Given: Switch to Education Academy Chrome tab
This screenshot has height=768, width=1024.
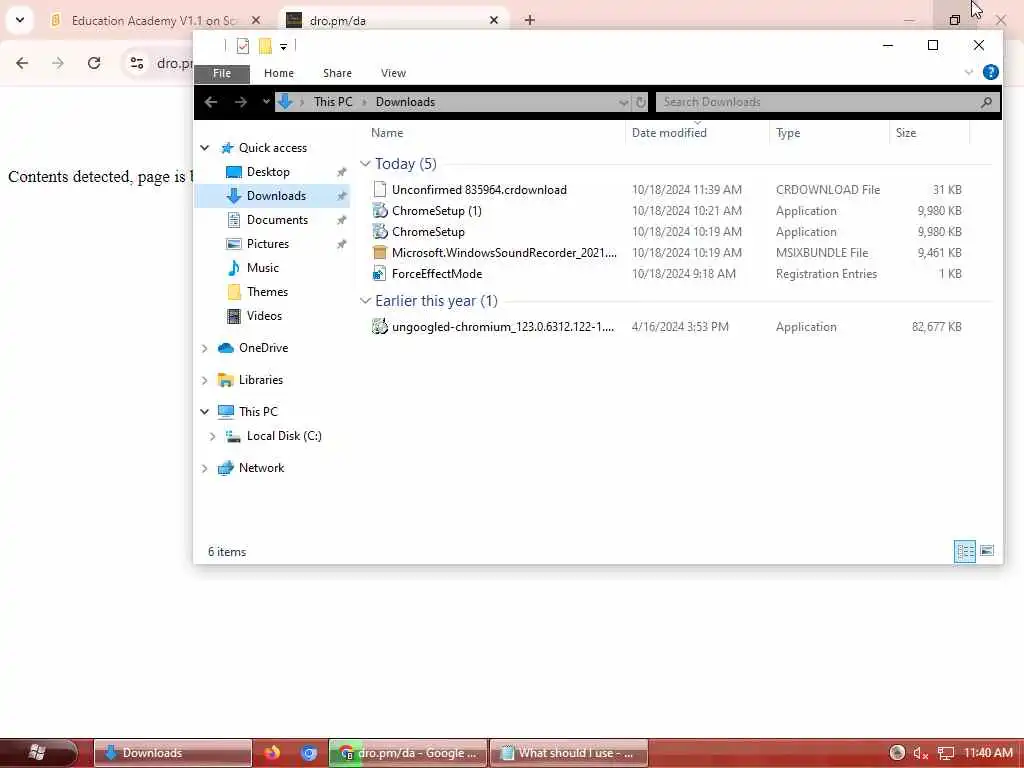Looking at the screenshot, I should tap(154, 21).
